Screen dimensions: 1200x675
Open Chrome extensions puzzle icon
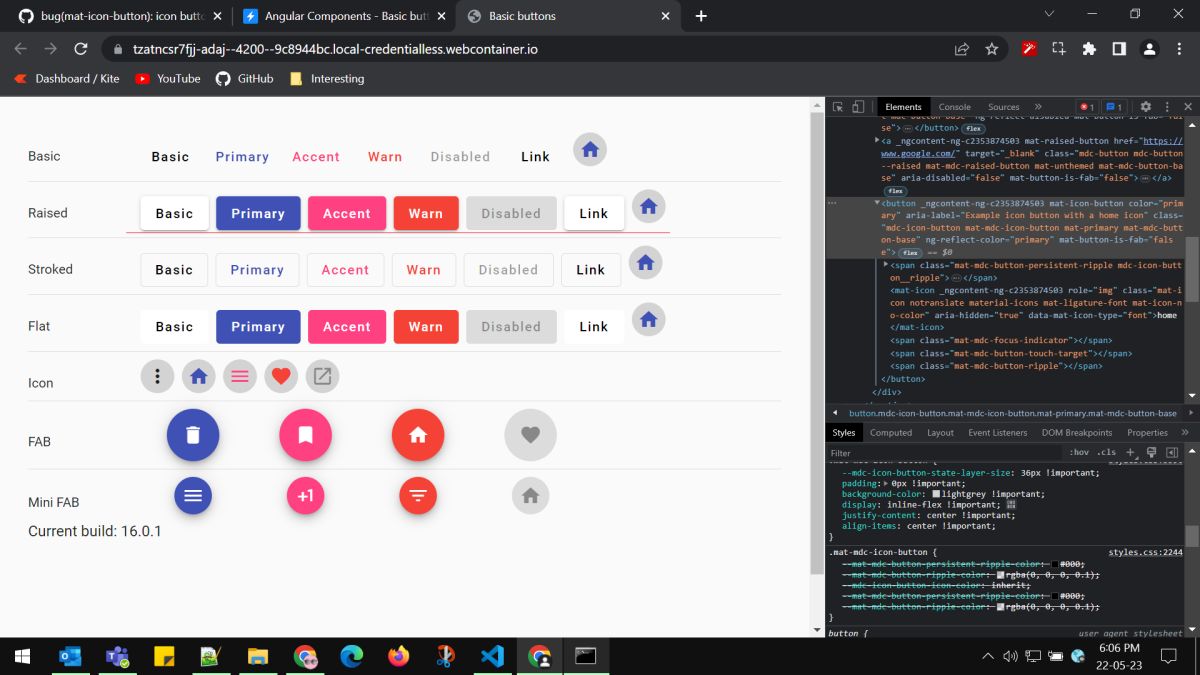(x=1089, y=48)
